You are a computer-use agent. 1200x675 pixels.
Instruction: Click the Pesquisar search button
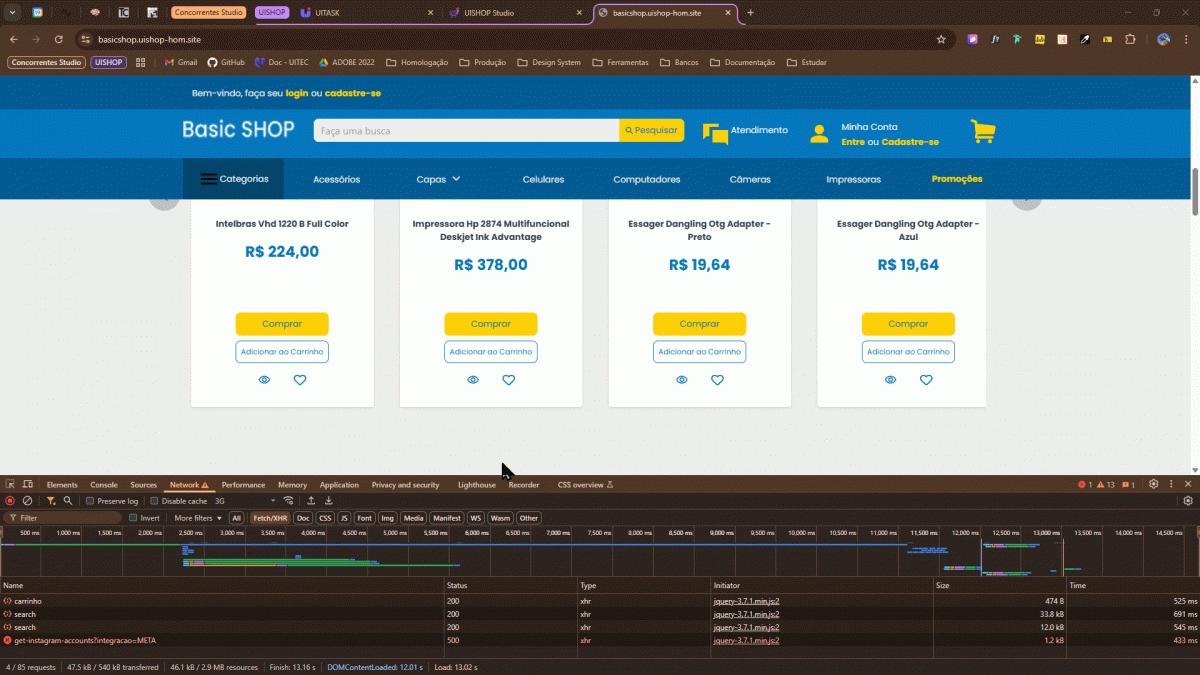coord(651,131)
